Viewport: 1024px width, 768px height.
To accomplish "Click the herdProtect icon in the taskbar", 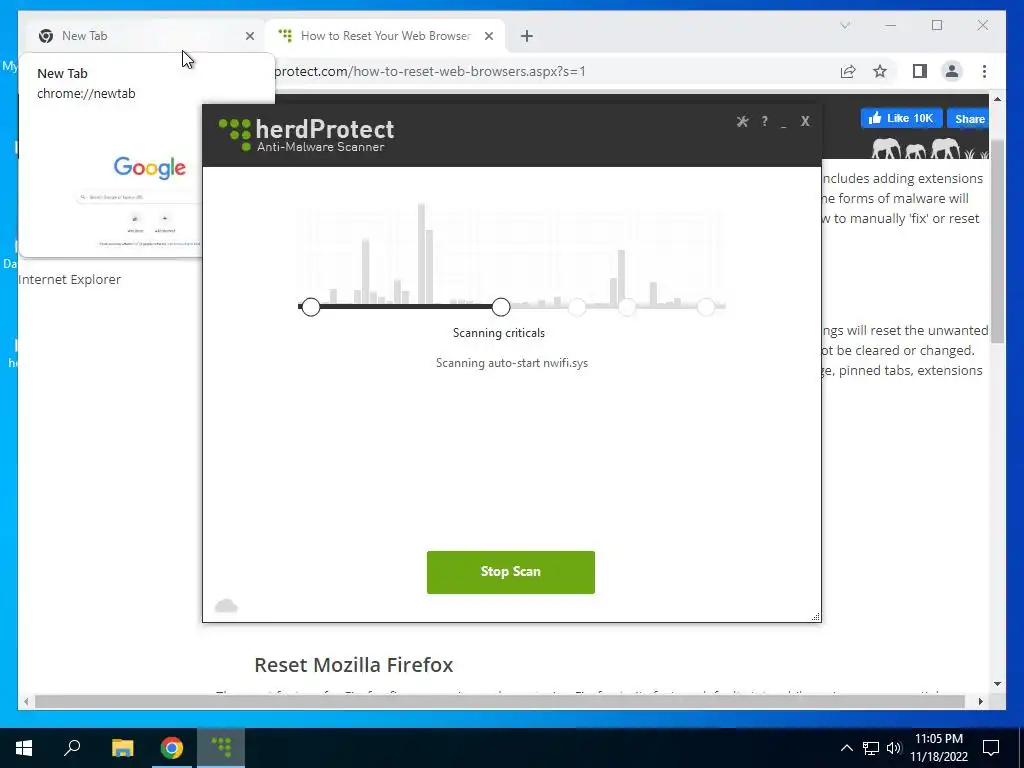I will tap(221, 748).
